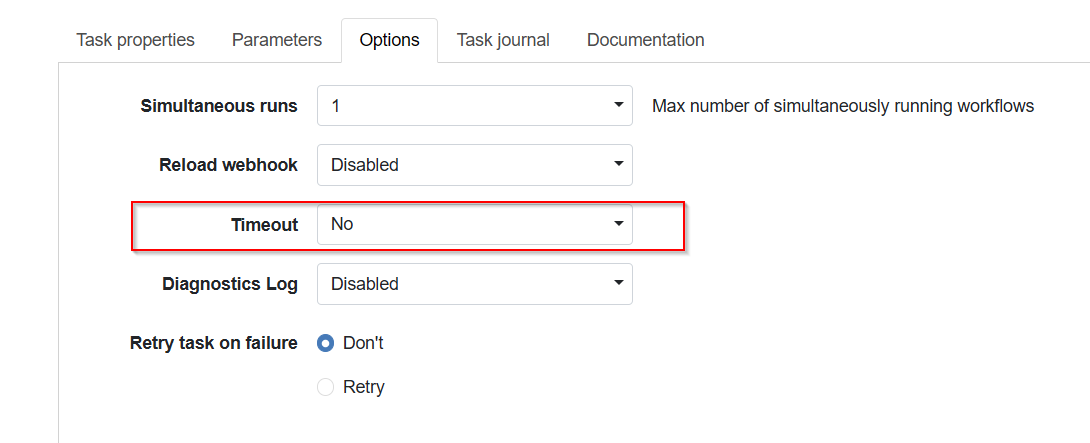Image resolution: width=1090 pixels, height=443 pixels.
Task: Click the Timeout dropdown arrow
Action: [619, 224]
